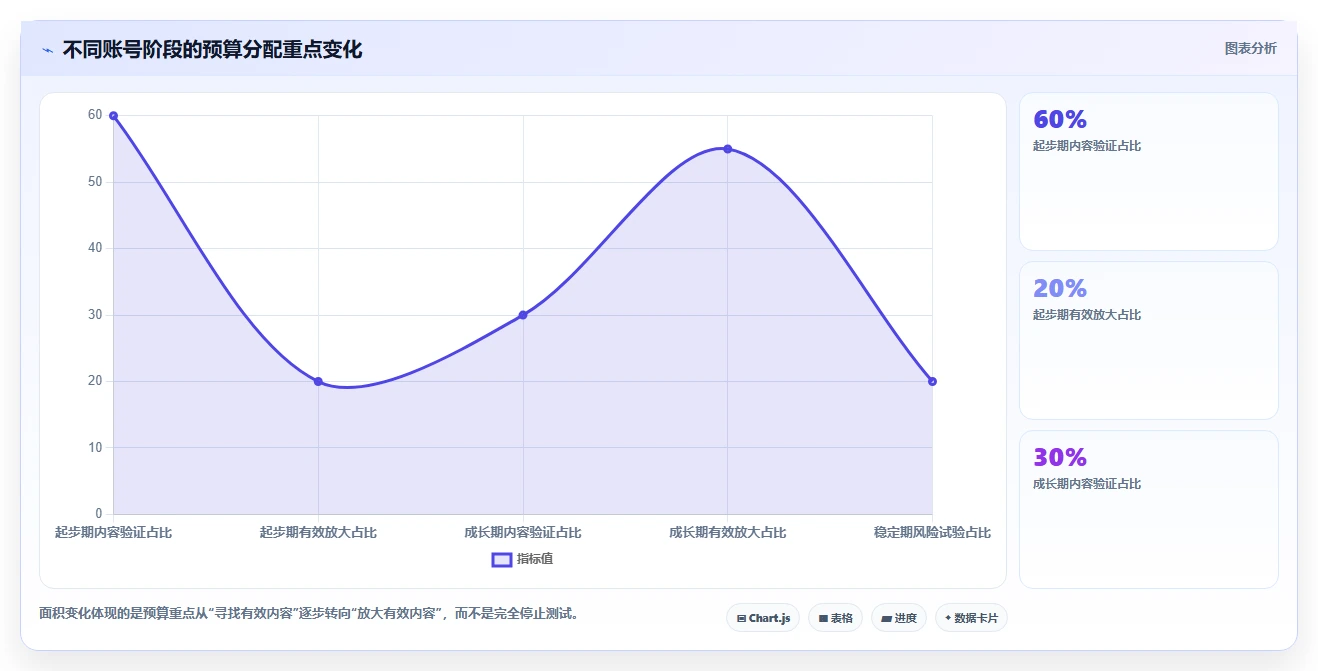Click the title 不同账号阶段的预算分配重点变化
This screenshot has height=671, width=1318.
point(212,49)
